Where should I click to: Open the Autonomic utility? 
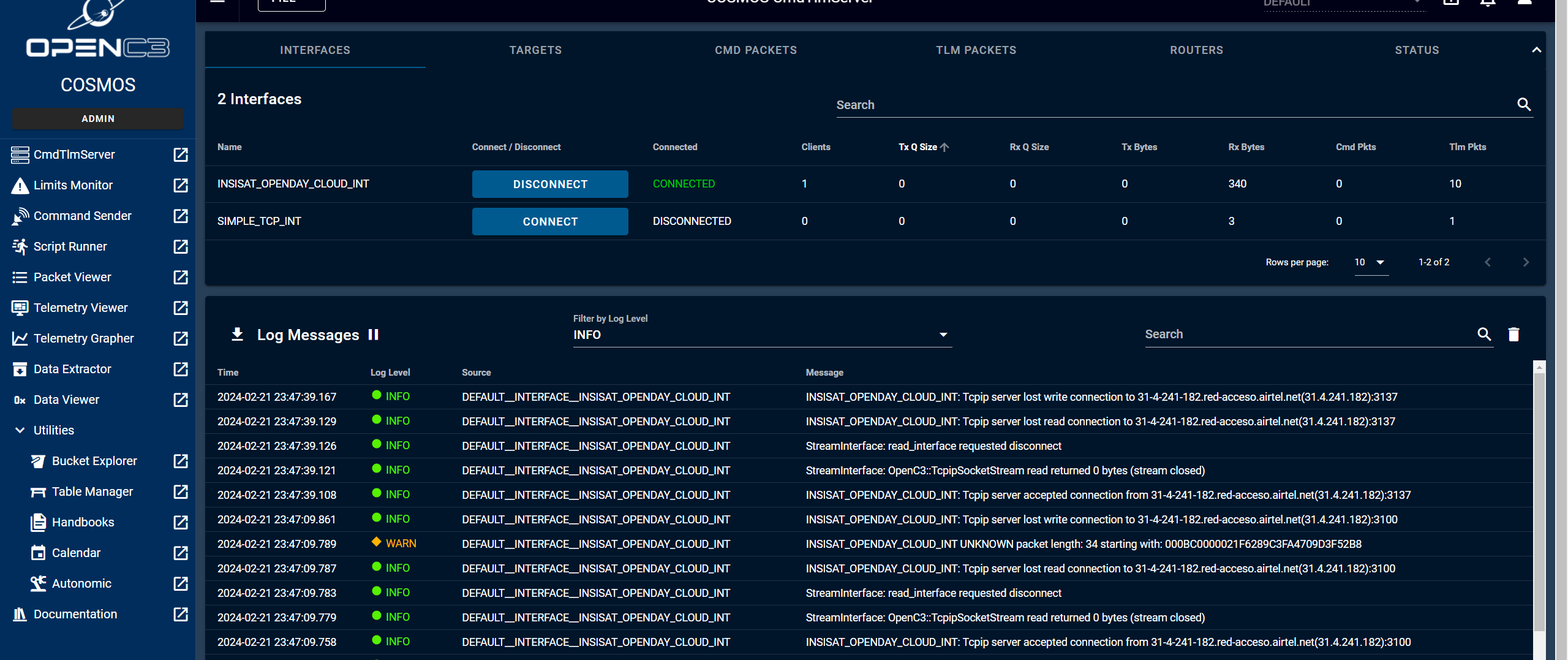[81, 583]
